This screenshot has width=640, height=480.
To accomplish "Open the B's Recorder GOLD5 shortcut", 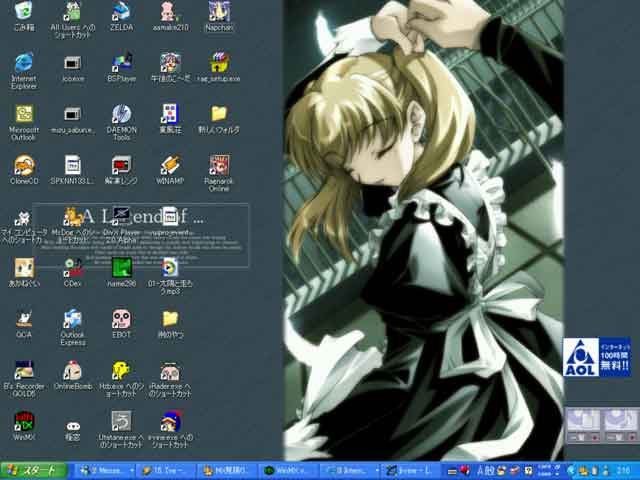I will pyautogui.click(x=24, y=371).
